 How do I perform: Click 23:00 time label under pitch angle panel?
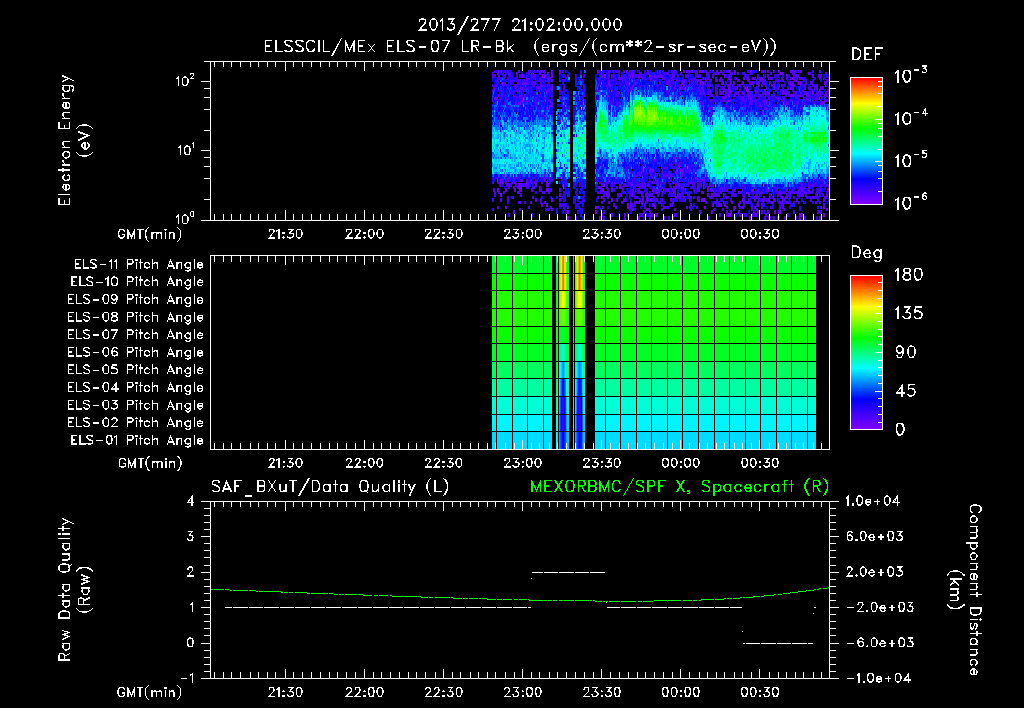point(522,463)
